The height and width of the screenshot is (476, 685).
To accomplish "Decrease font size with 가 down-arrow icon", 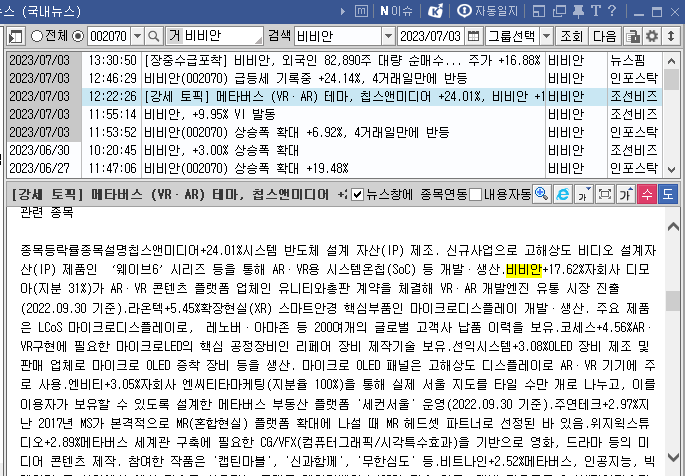I will click(x=584, y=194).
